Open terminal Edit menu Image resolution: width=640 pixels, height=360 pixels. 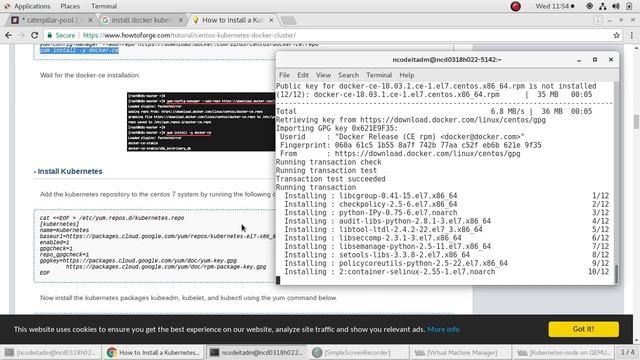click(303, 75)
